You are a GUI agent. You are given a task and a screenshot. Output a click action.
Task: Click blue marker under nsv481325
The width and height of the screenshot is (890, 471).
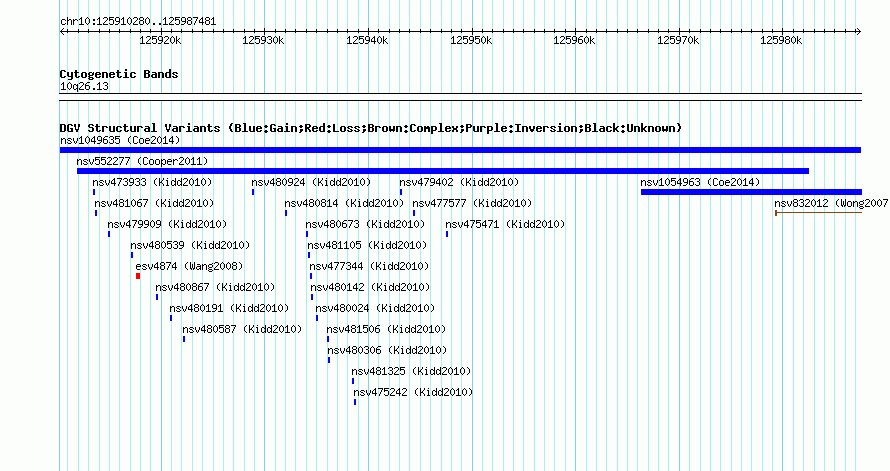click(352, 381)
